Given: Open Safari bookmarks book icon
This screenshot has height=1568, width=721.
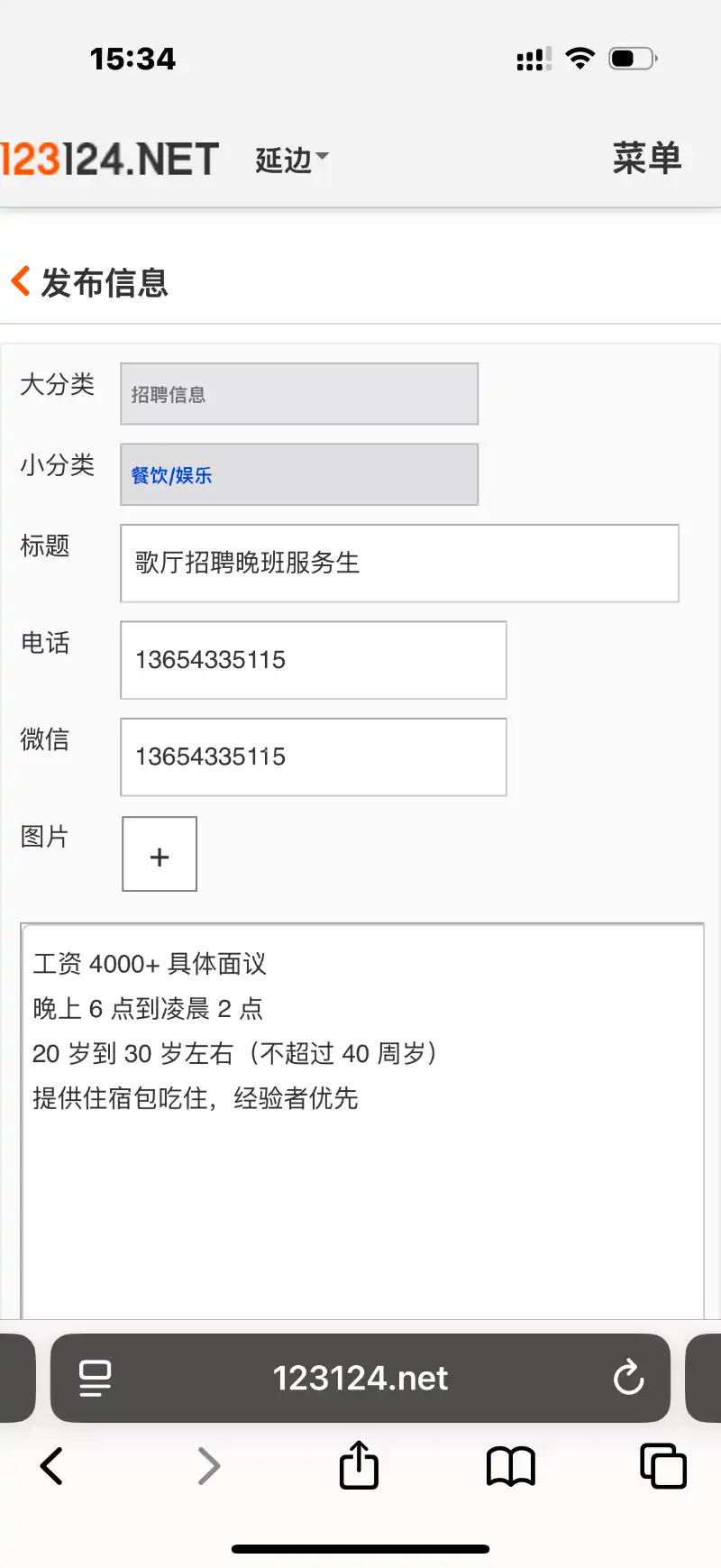Looking at the screenshot, I should coord(511,1466).
